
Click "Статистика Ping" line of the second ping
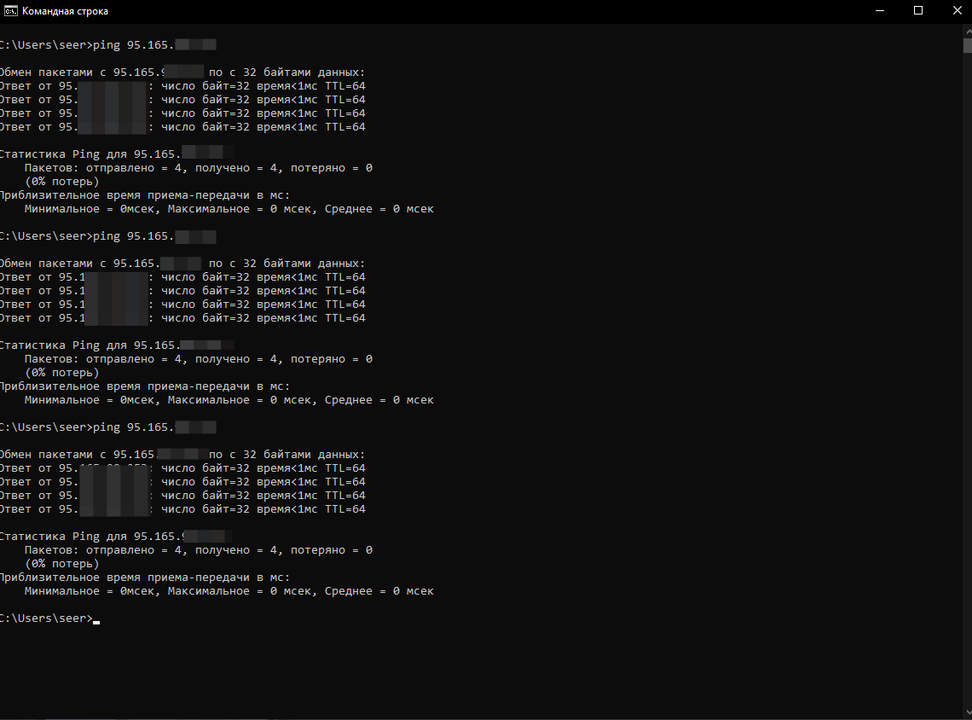coord(117,345)
